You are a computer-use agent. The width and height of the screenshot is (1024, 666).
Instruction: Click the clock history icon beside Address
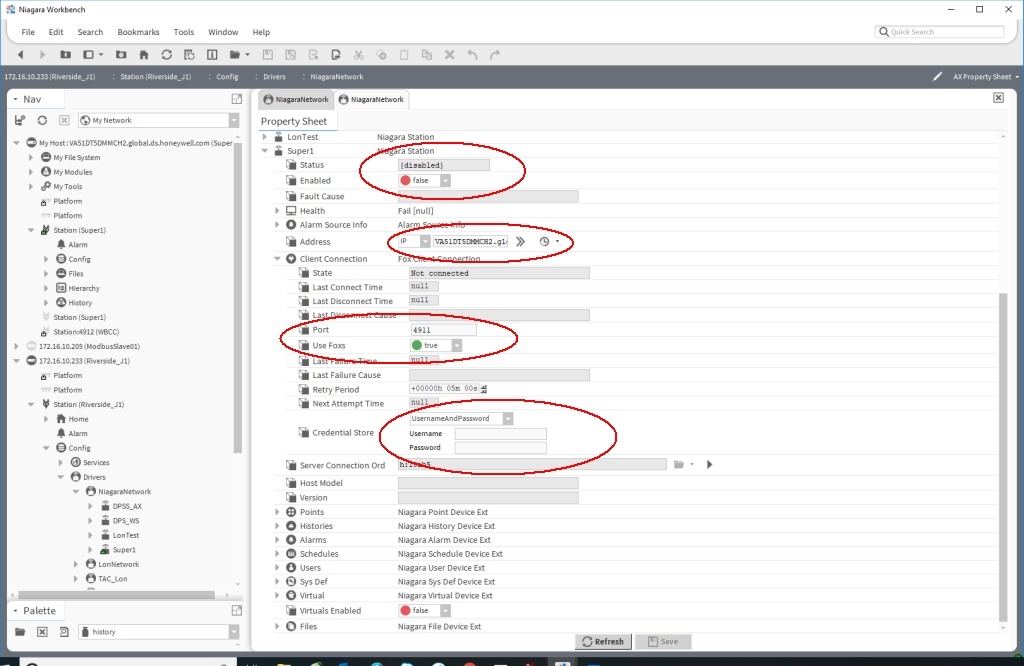tap(544, 242)
